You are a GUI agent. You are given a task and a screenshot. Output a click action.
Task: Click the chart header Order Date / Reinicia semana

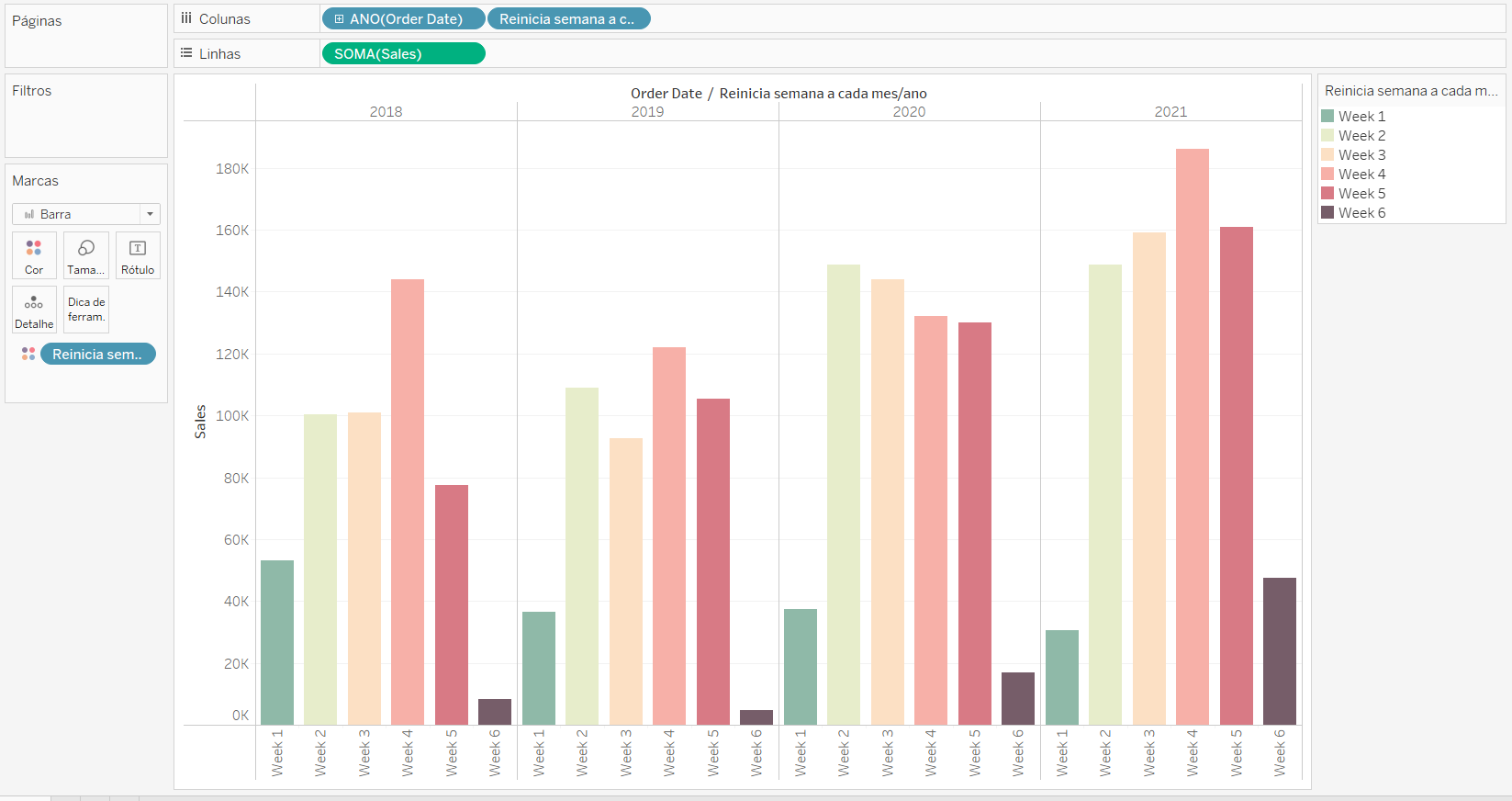(x=778, y=93)
